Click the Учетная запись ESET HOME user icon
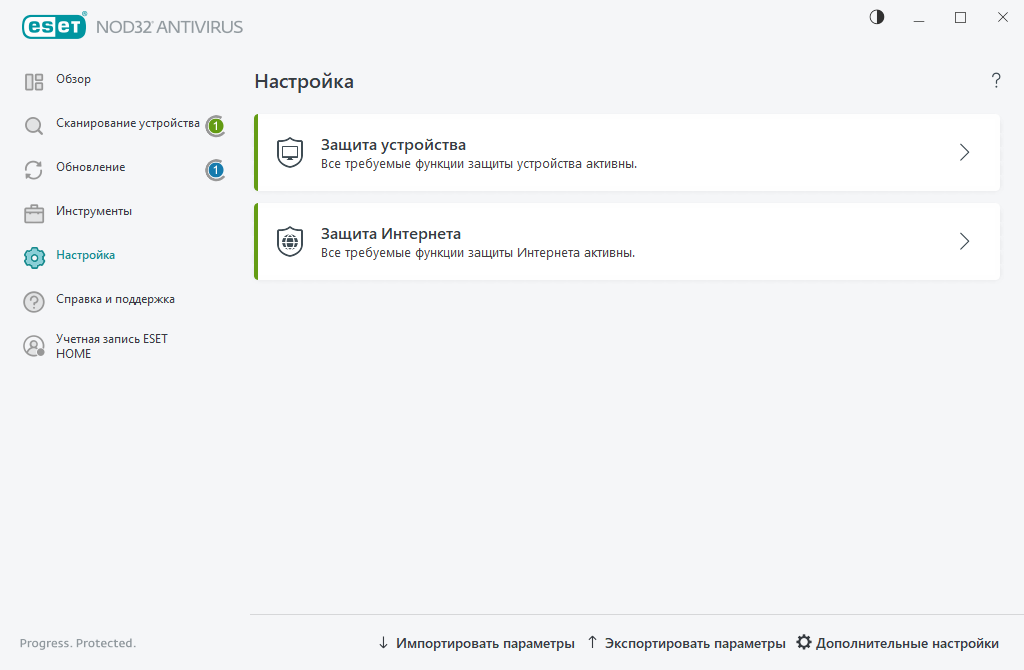The width and height of the screenshot is (1024, 670). pyautogui.click(x=34, y=346)
